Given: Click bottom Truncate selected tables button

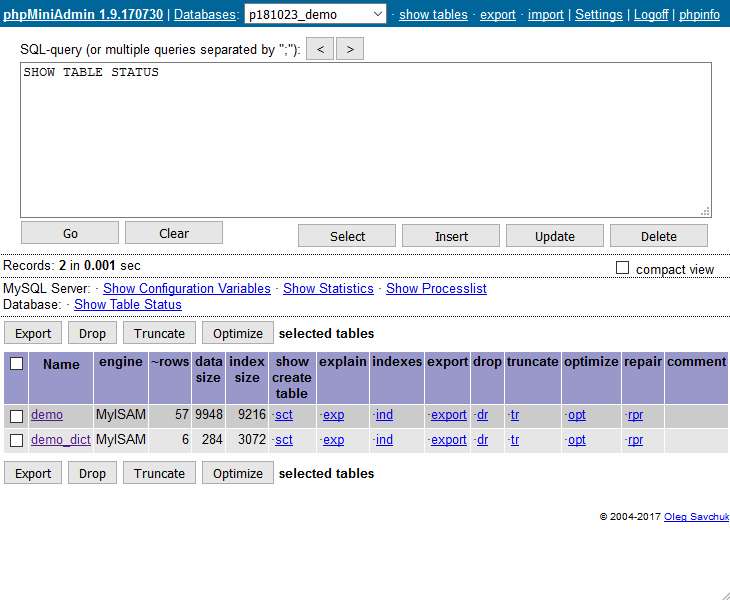Looking at the screenshot, I should coord(159,473).
